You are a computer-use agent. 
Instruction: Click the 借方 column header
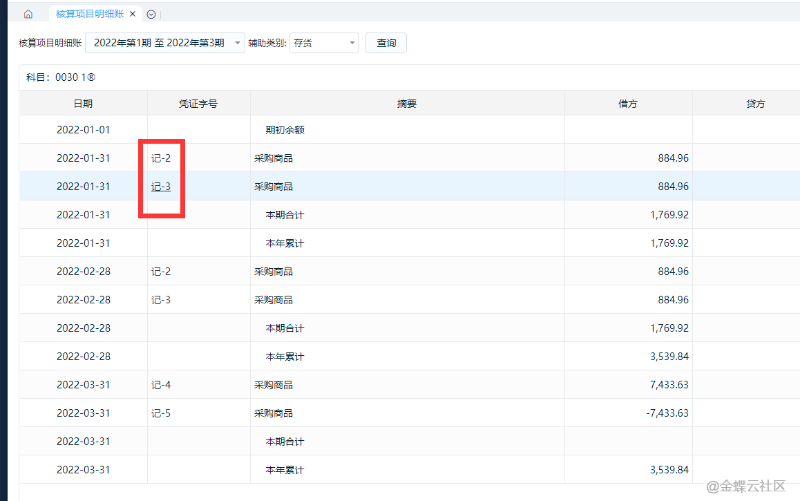point(628,103)
